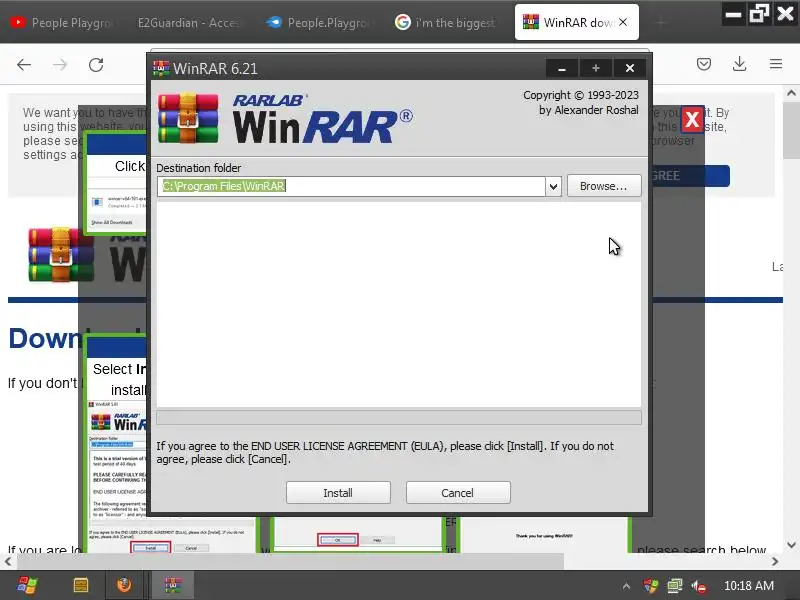
Task: Open the taskbar clock showing 10:18 AM
Action: 748,586
